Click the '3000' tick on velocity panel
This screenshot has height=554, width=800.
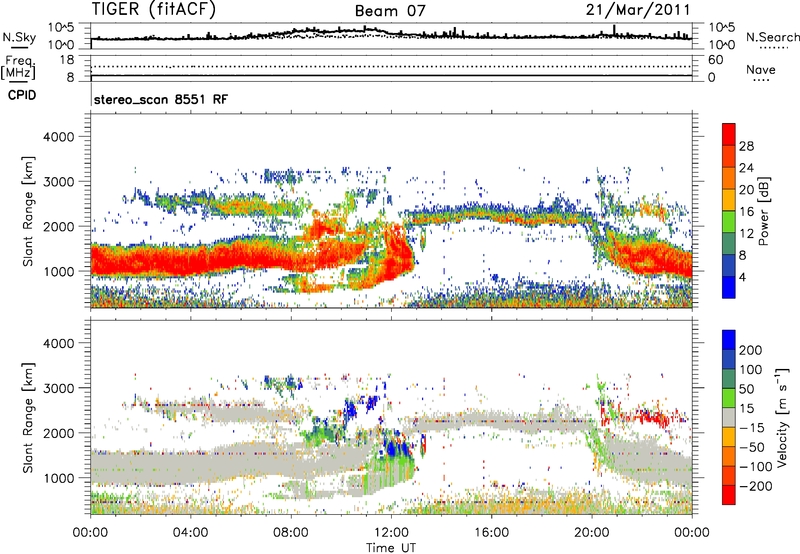point(59,388)
